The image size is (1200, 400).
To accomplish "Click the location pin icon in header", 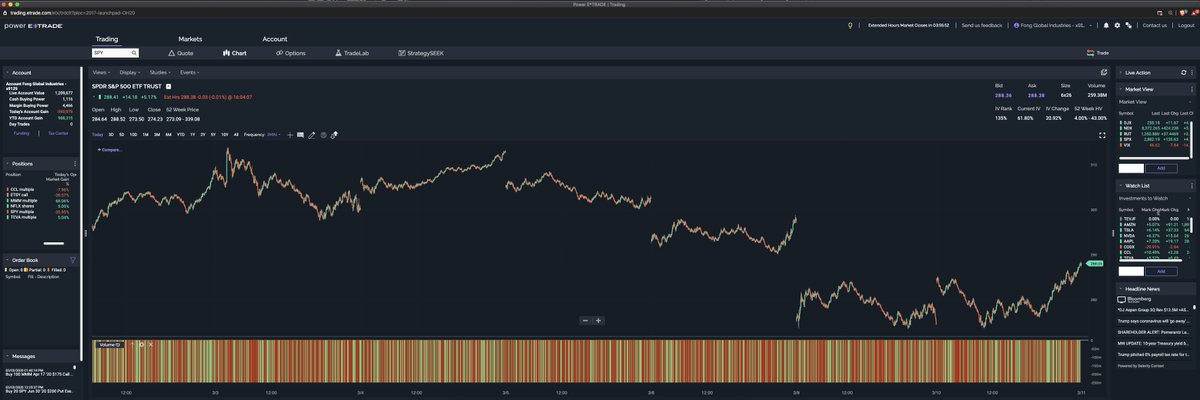I will [x=850, y=25].
